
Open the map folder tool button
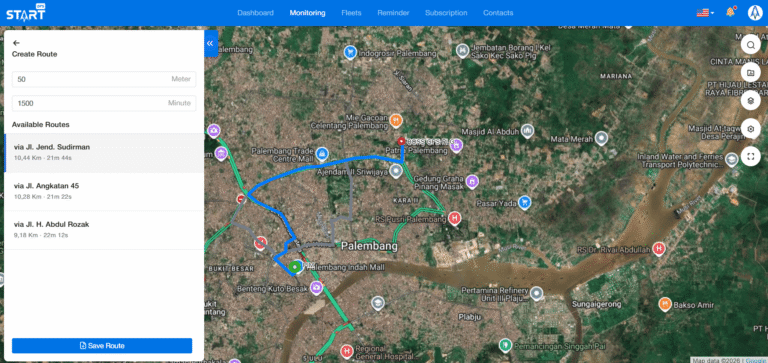750,73
